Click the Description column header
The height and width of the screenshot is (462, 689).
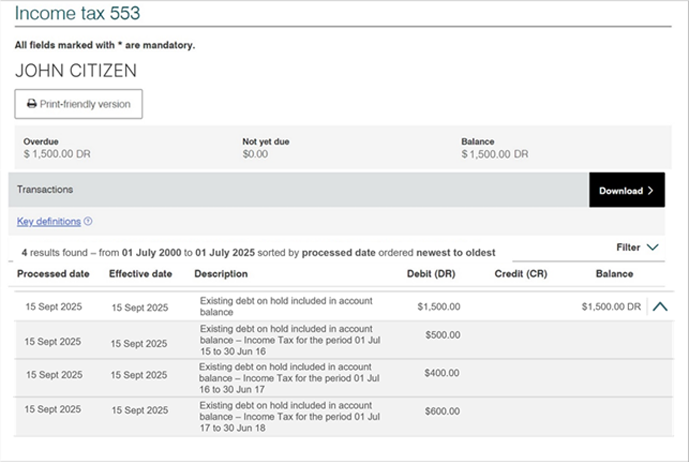pos(221,274)
